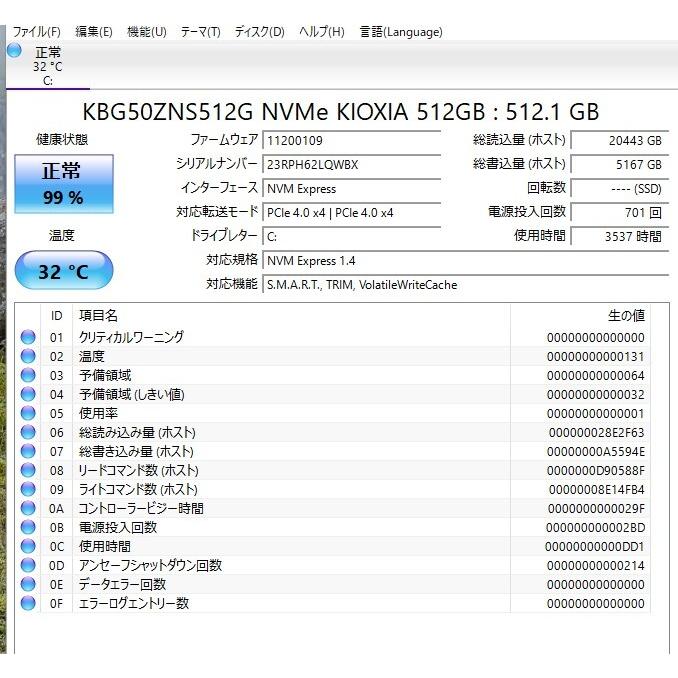The image size is (678, 678).
Task: Click the blue status circle of drive C:
Action: point(14,51)
